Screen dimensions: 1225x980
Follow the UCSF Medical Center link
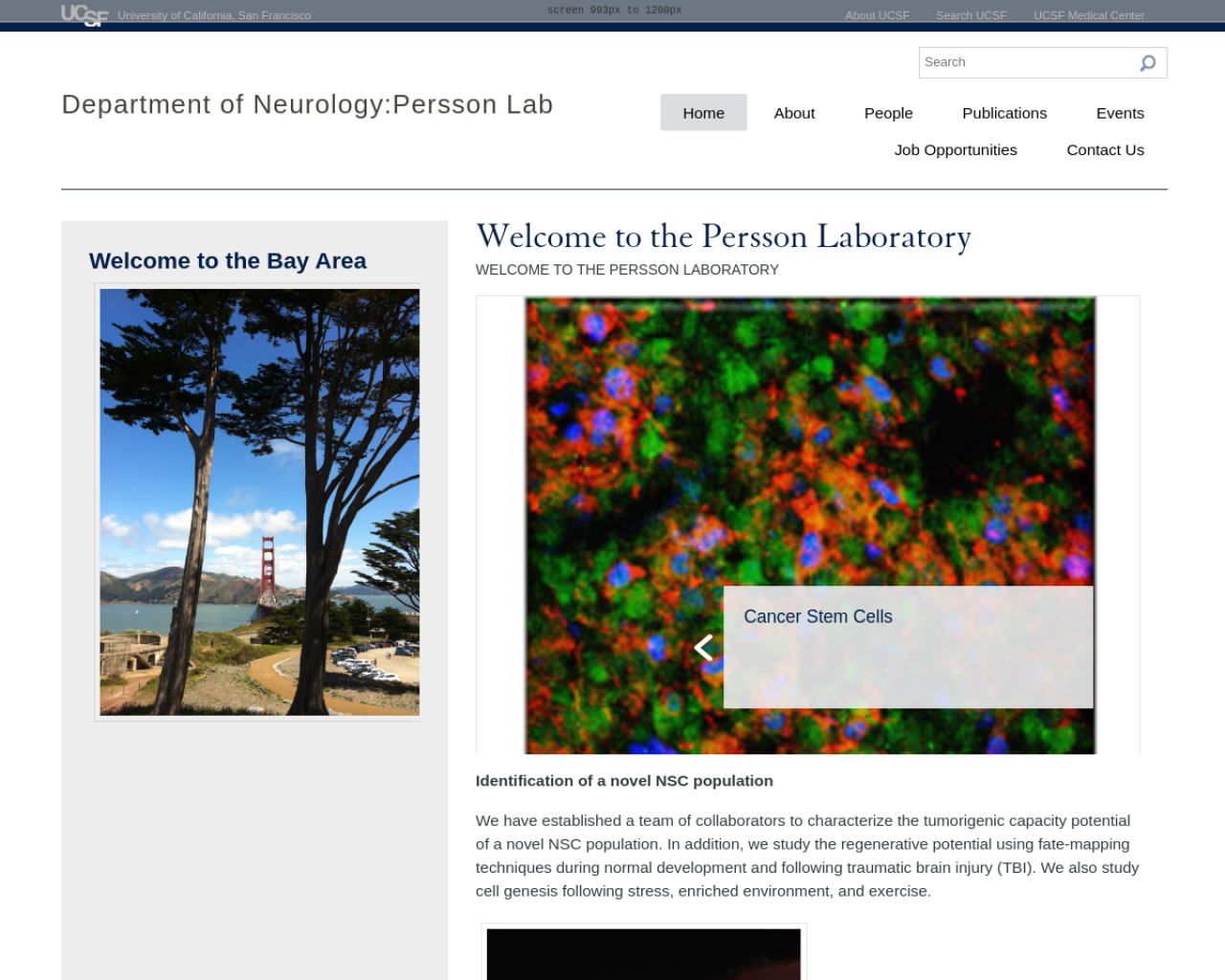point(1088,15)
